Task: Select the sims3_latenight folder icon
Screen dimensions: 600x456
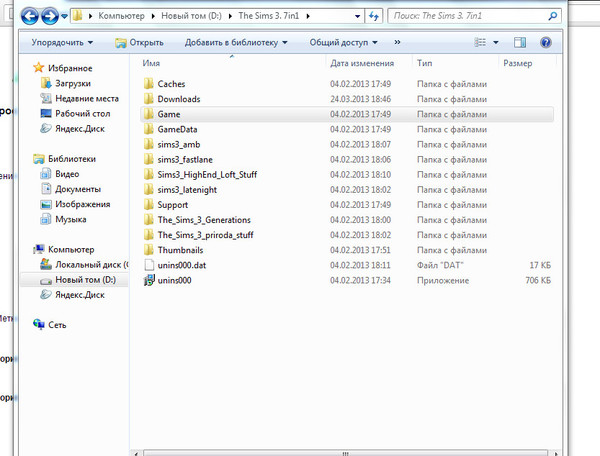Action: [148, 190]
